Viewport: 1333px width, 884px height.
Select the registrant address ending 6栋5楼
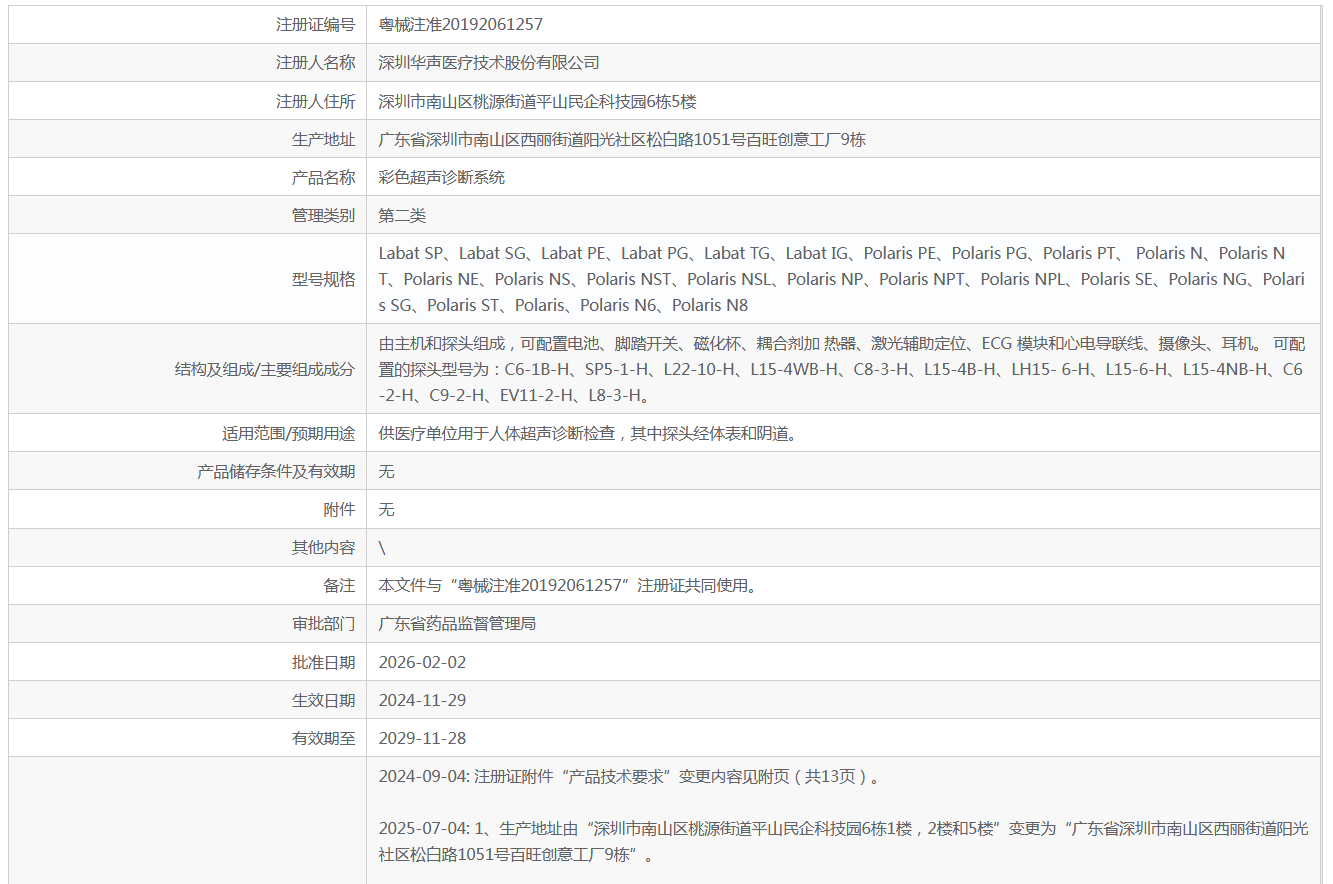tap(537, 101)
